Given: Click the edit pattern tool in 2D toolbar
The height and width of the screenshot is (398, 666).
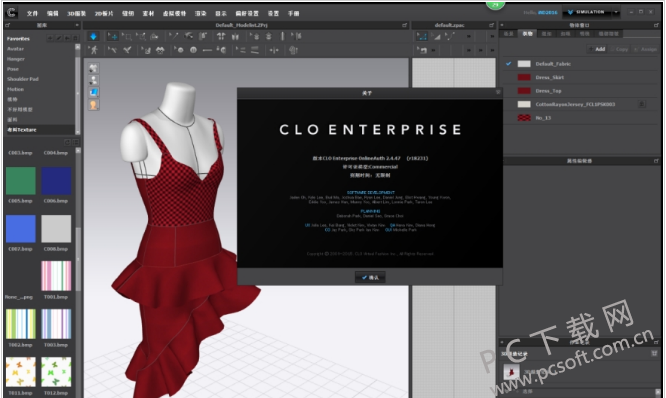Looking at the screenshot, I should [422, 37].
